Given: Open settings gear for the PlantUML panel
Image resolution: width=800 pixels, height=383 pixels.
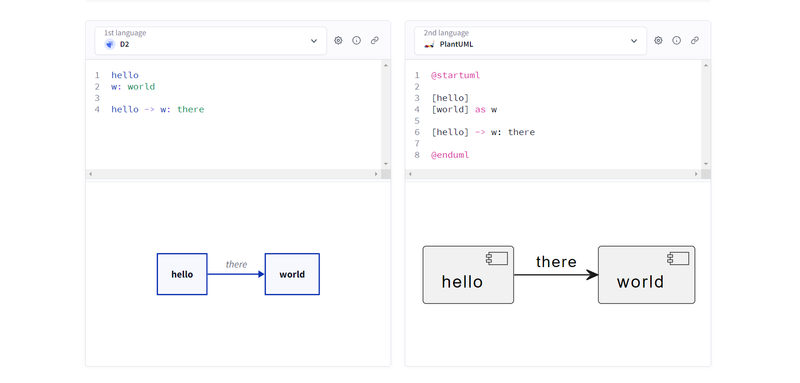Looking at the screenshot, I should 658,40.
